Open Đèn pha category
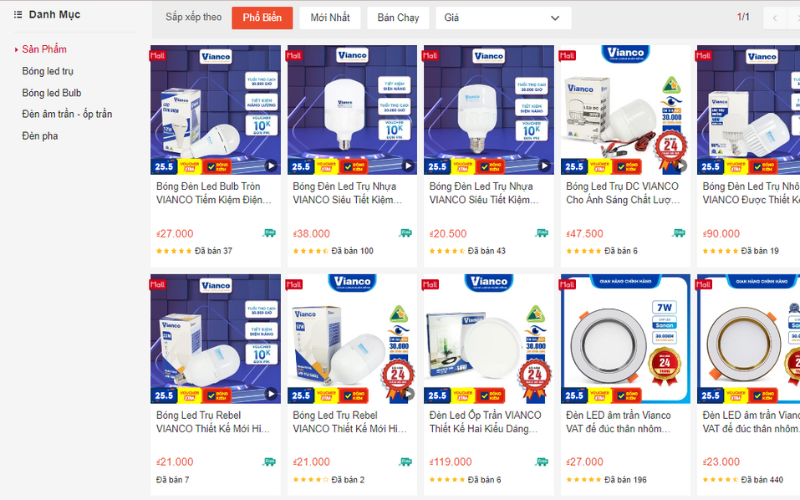Viewport: 800px width, 500px height. (x=40, y=136)
